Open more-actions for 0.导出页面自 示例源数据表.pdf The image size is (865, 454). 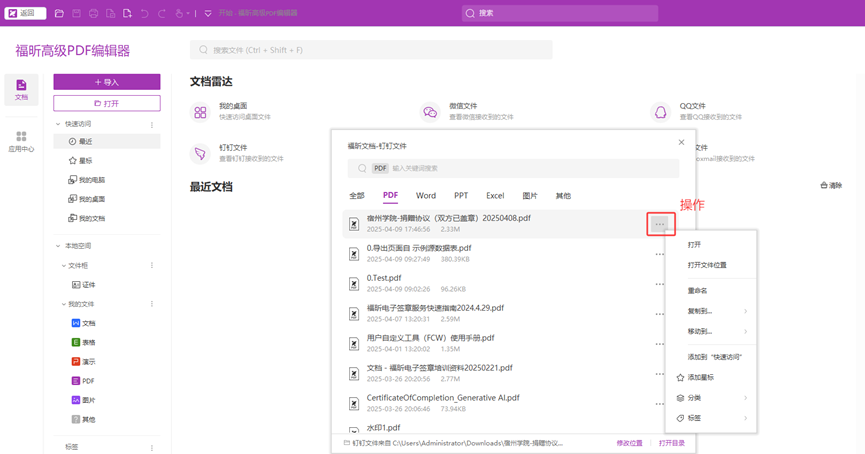659,254
